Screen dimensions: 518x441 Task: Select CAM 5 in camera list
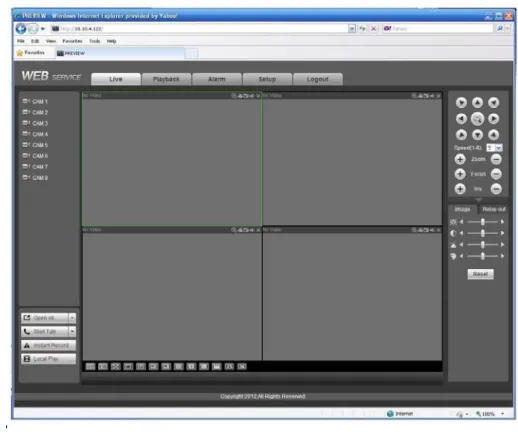coord(35,145)
